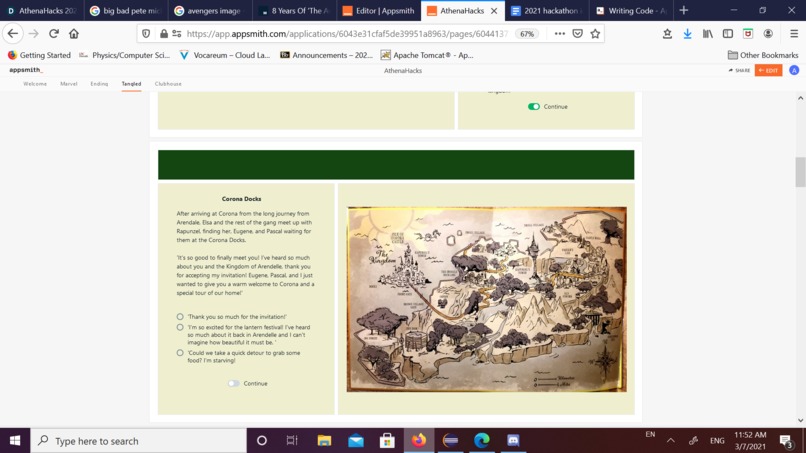Select 'Thank you so much for the invitation' option
The width and height of the screenshot is (806, 453).
click(x=180, y=317)
